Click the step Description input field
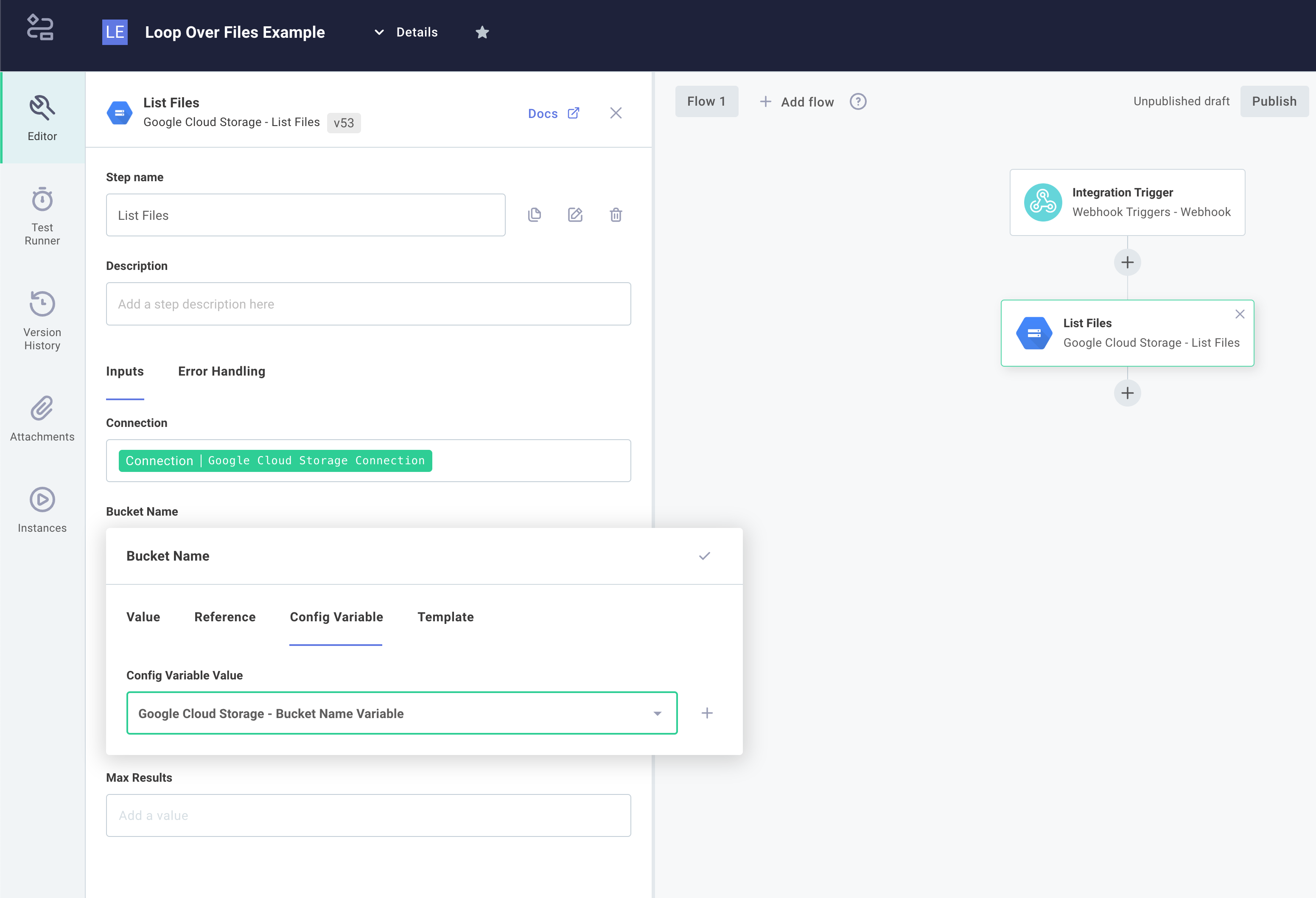Screen dimensions: 1316x898 pos(369,304)
